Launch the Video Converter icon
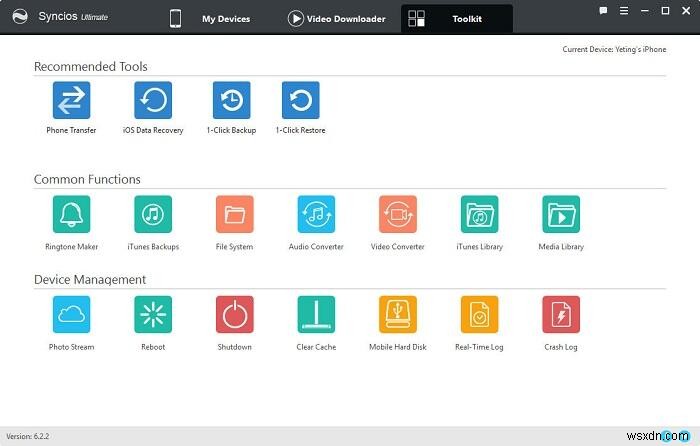The width and height of the screenshot is (700, 446). tap(398, 214)
